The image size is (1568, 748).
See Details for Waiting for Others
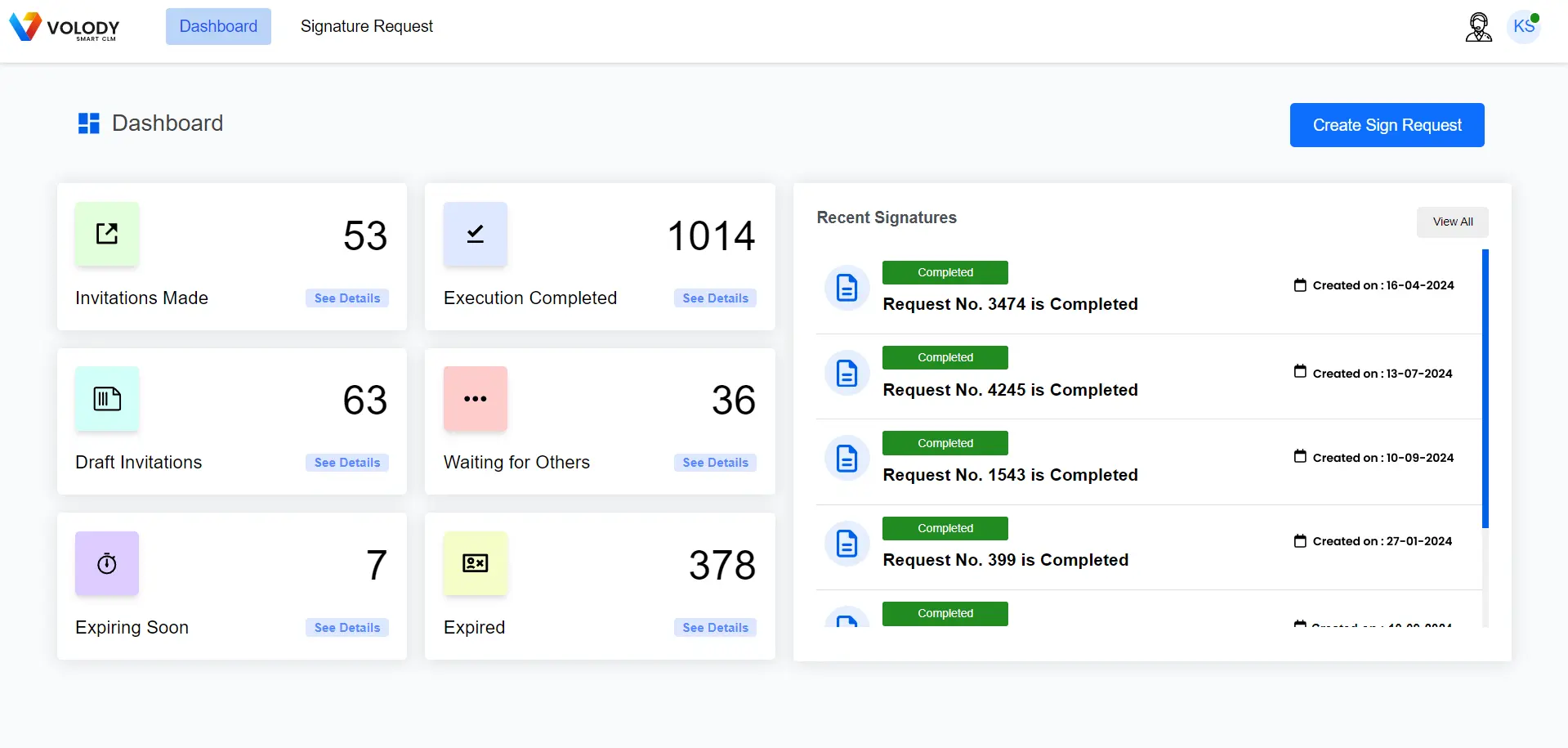coord(716,463)
